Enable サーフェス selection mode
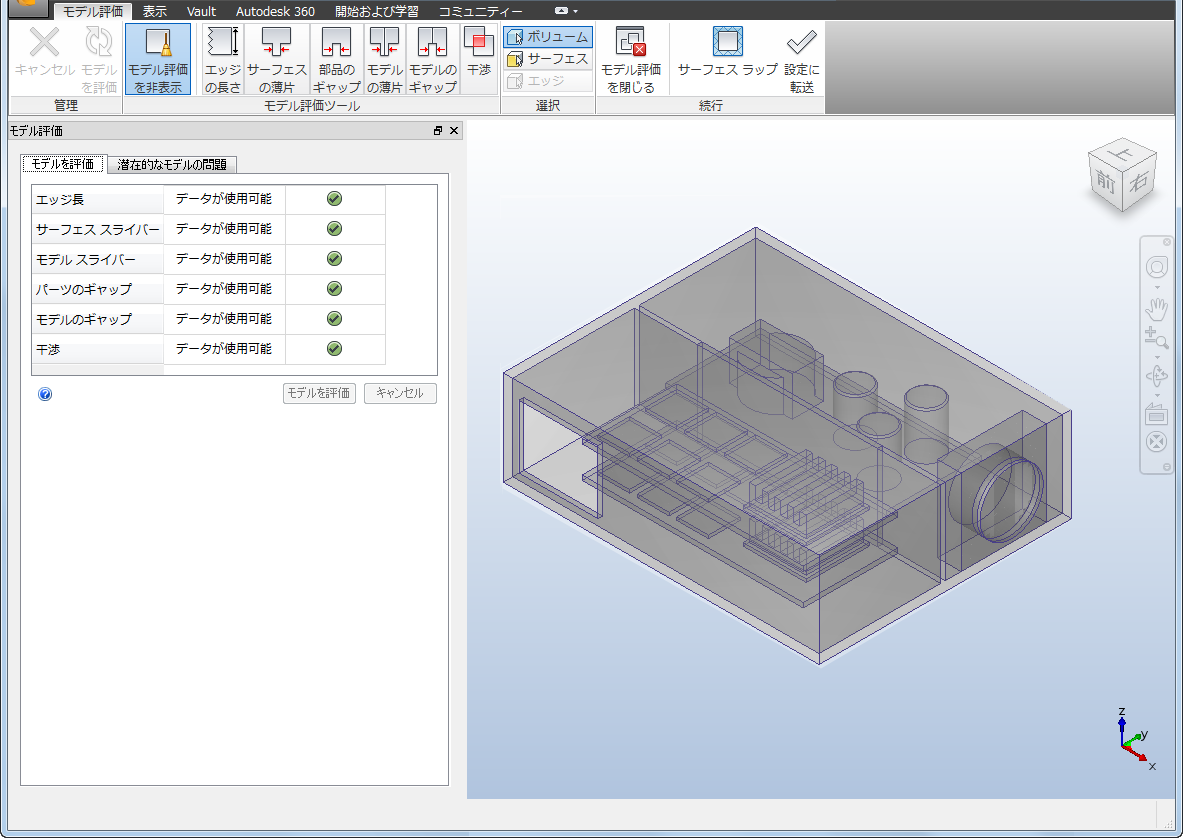Image resolution: width=1183 pixels, height=838 pixels. pyautogui.click(x=548, y=59)
